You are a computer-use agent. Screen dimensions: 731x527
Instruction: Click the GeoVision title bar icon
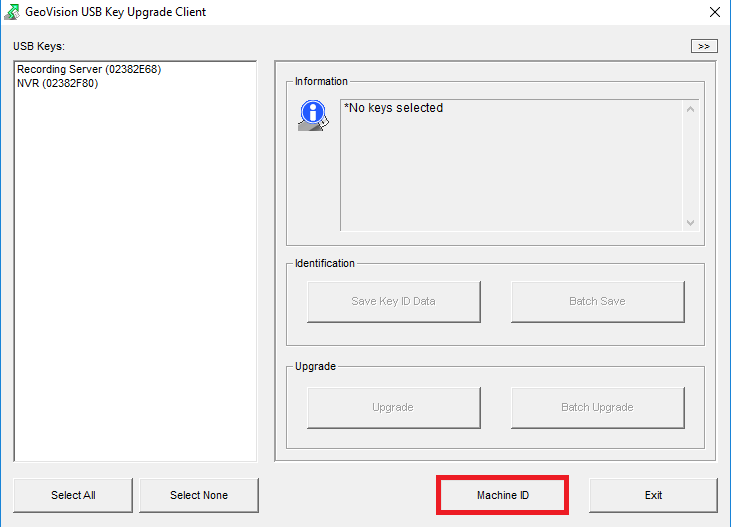point(12,12)
